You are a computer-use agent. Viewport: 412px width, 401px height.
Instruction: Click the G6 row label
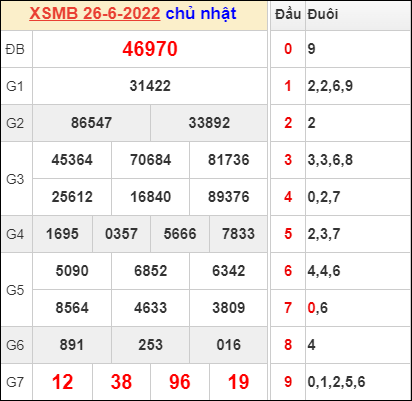tap(15, 345)
